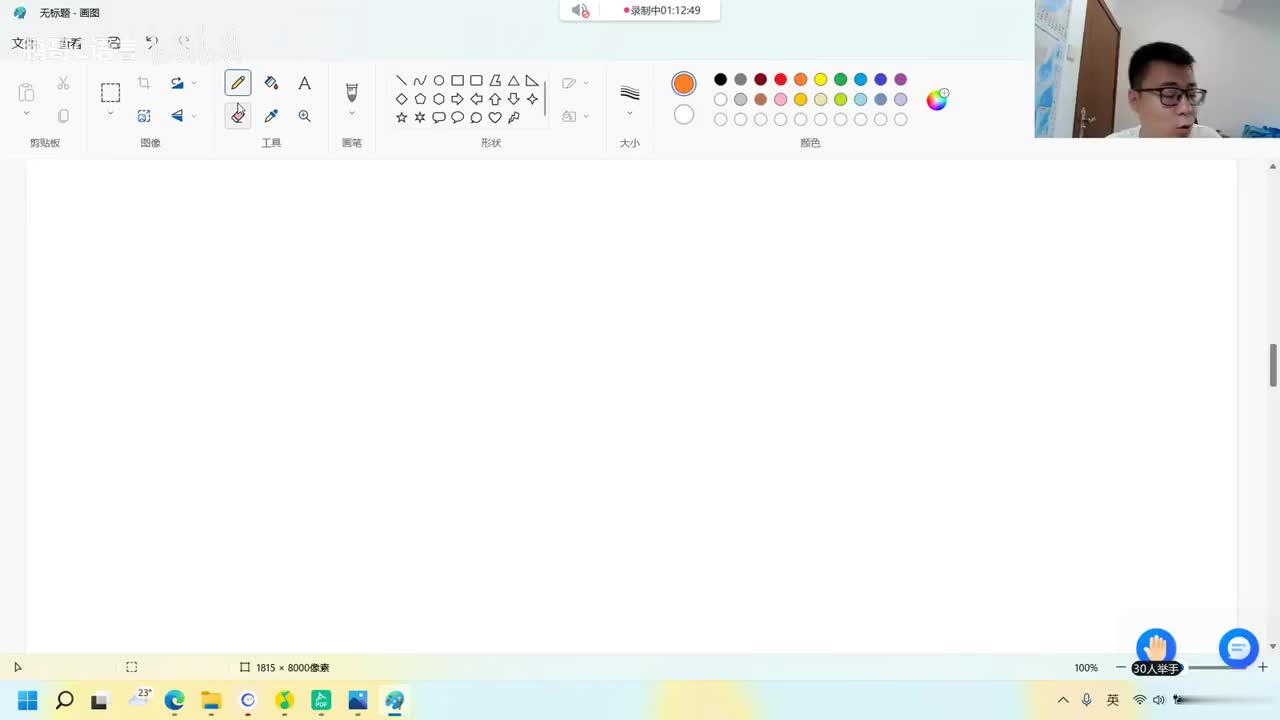Click the Undo arrow in title toolbar
Viewport: 1280px width, 720px height.
(152, 42)
